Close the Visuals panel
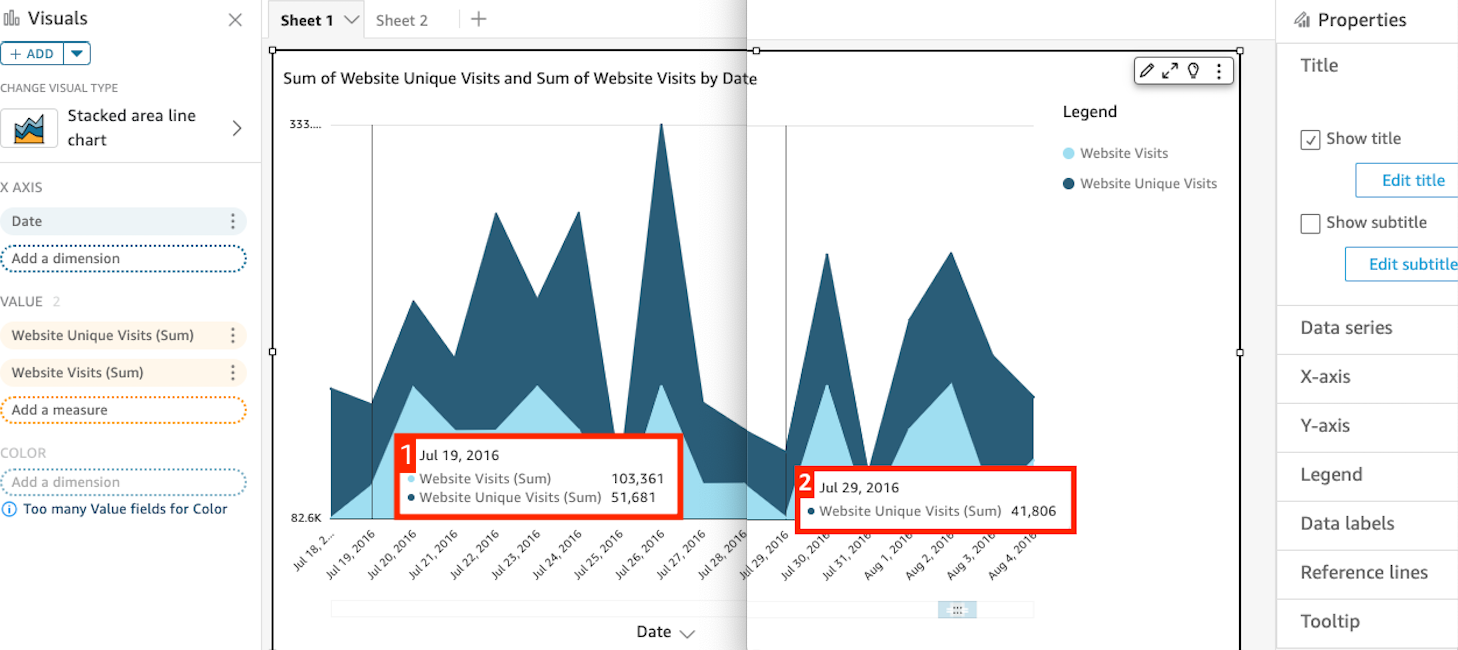The width and height of the screenshot is (1458, 650). 235,20
